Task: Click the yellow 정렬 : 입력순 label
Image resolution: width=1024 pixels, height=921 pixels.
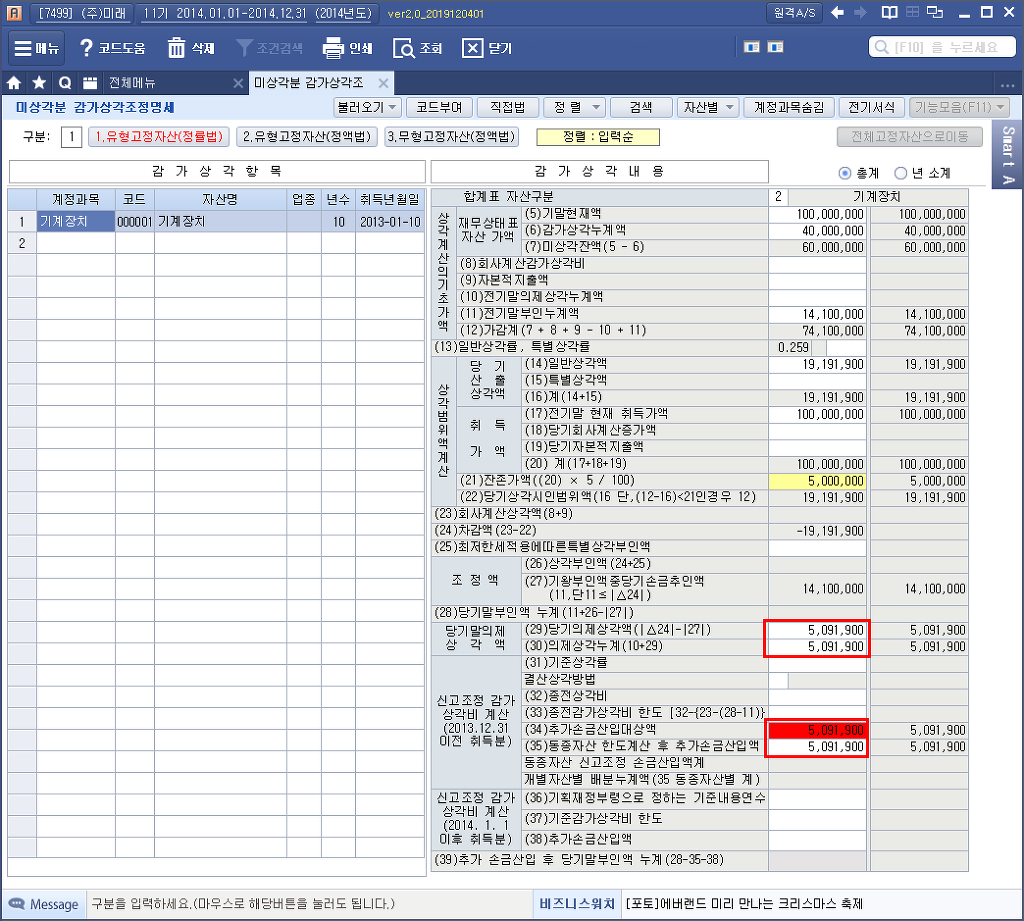Action: 598,137
